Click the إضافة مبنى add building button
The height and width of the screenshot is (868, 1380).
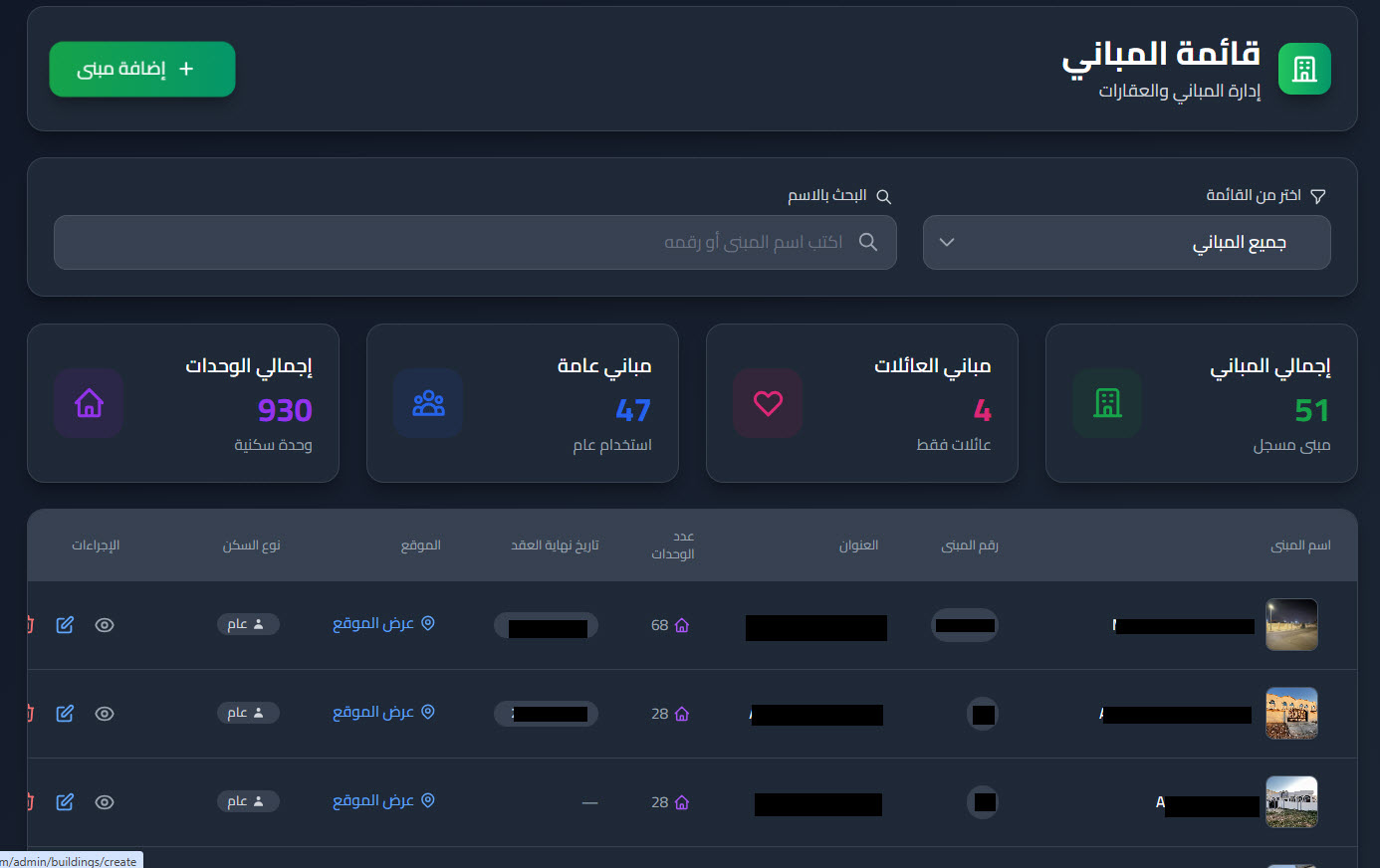tap(142, 69)
